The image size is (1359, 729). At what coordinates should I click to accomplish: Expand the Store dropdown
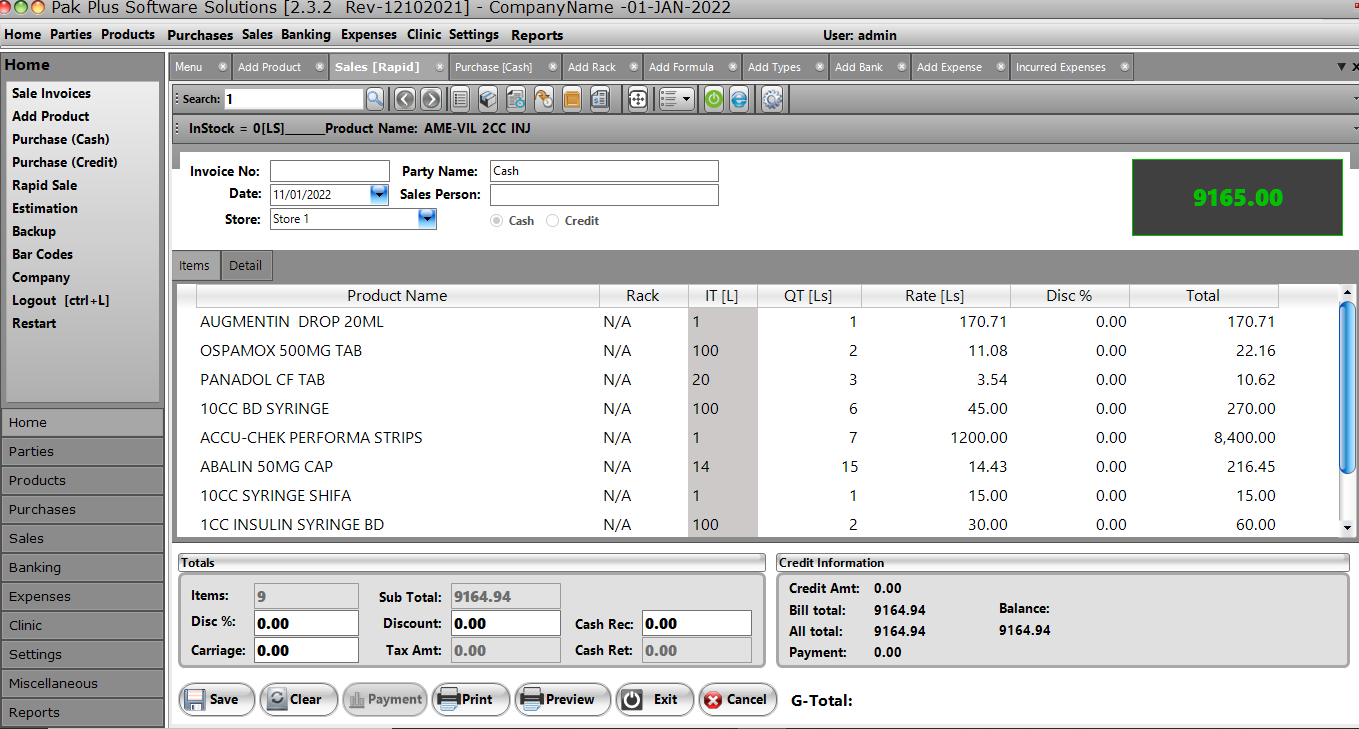point(427,219)
